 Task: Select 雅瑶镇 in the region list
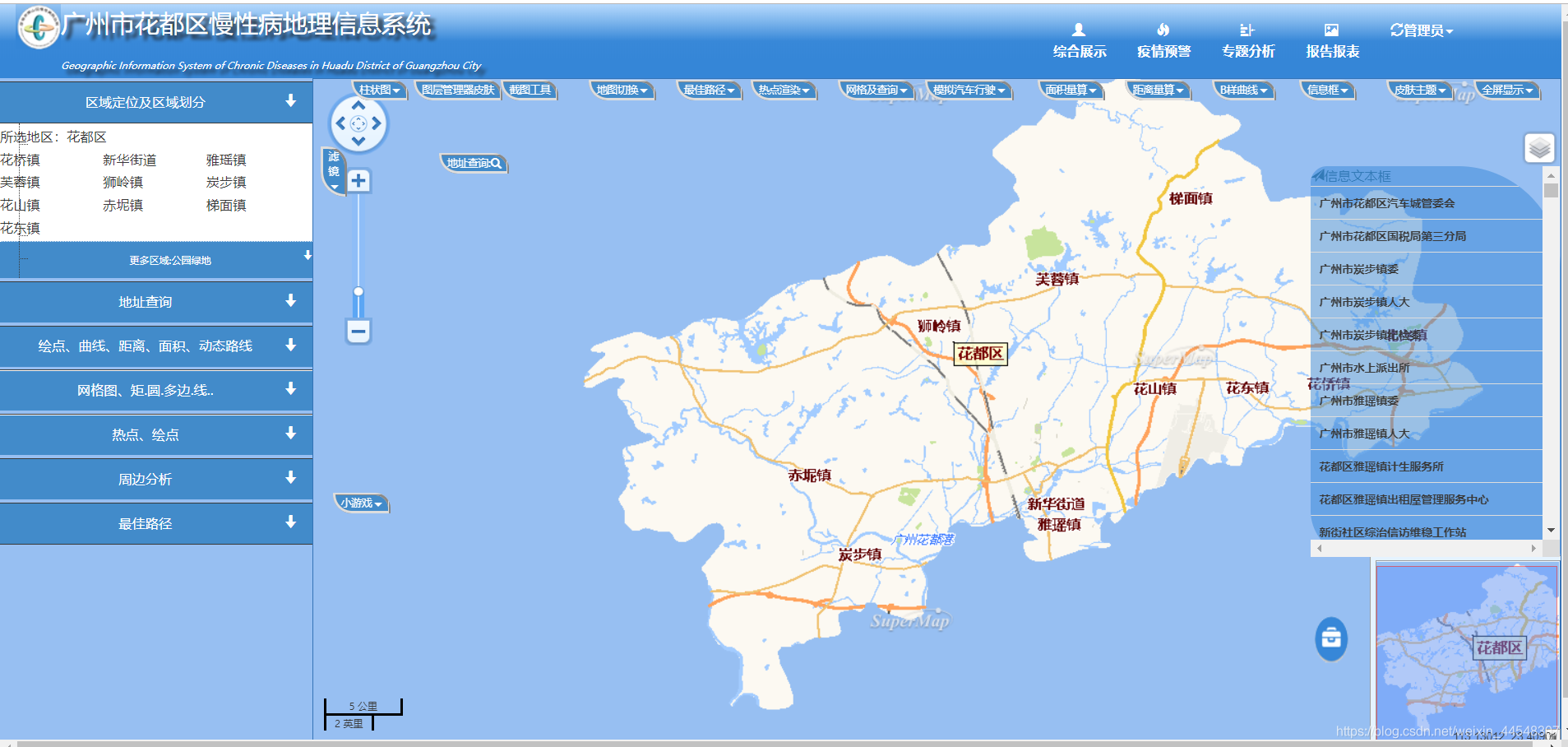(226, 160)
